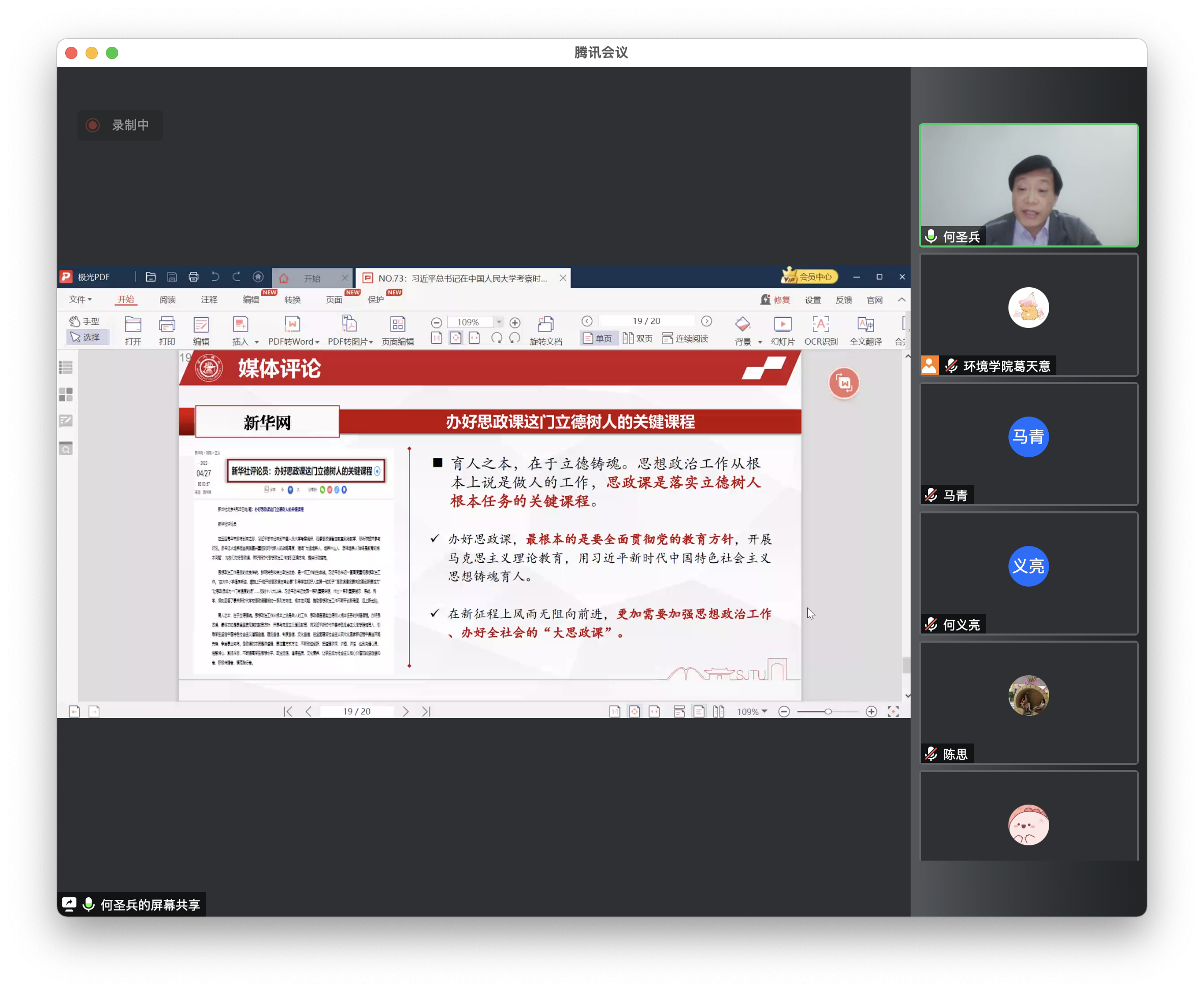Click the OCR识别 tool icon
Screen dimensions: 1204x992
tap(820, 324)
